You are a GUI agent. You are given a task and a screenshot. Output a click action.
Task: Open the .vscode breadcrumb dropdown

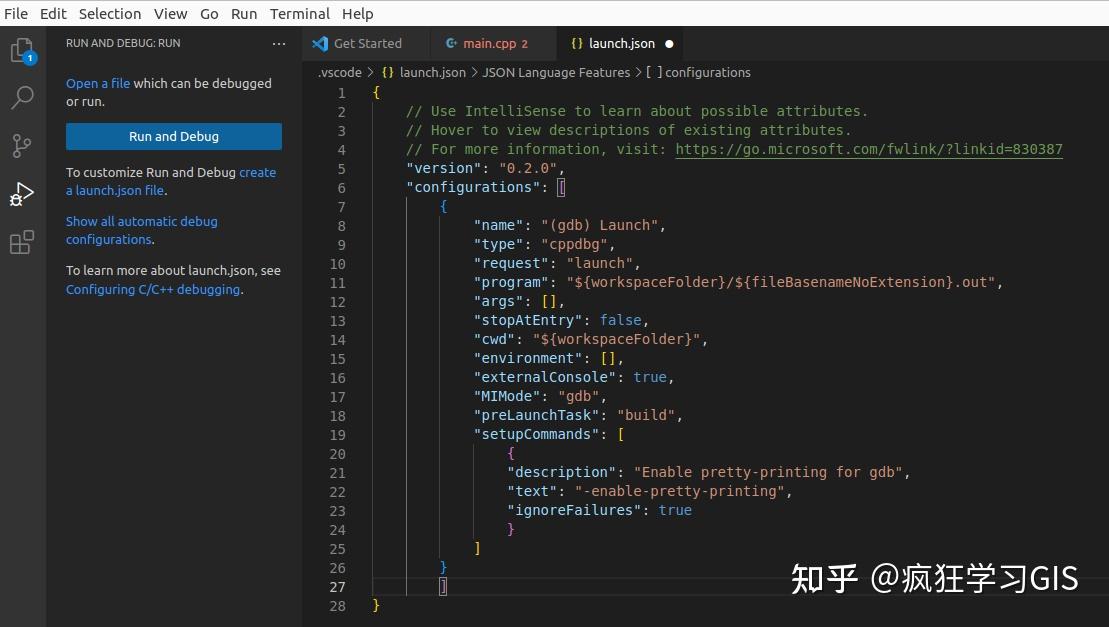[339, 72]
